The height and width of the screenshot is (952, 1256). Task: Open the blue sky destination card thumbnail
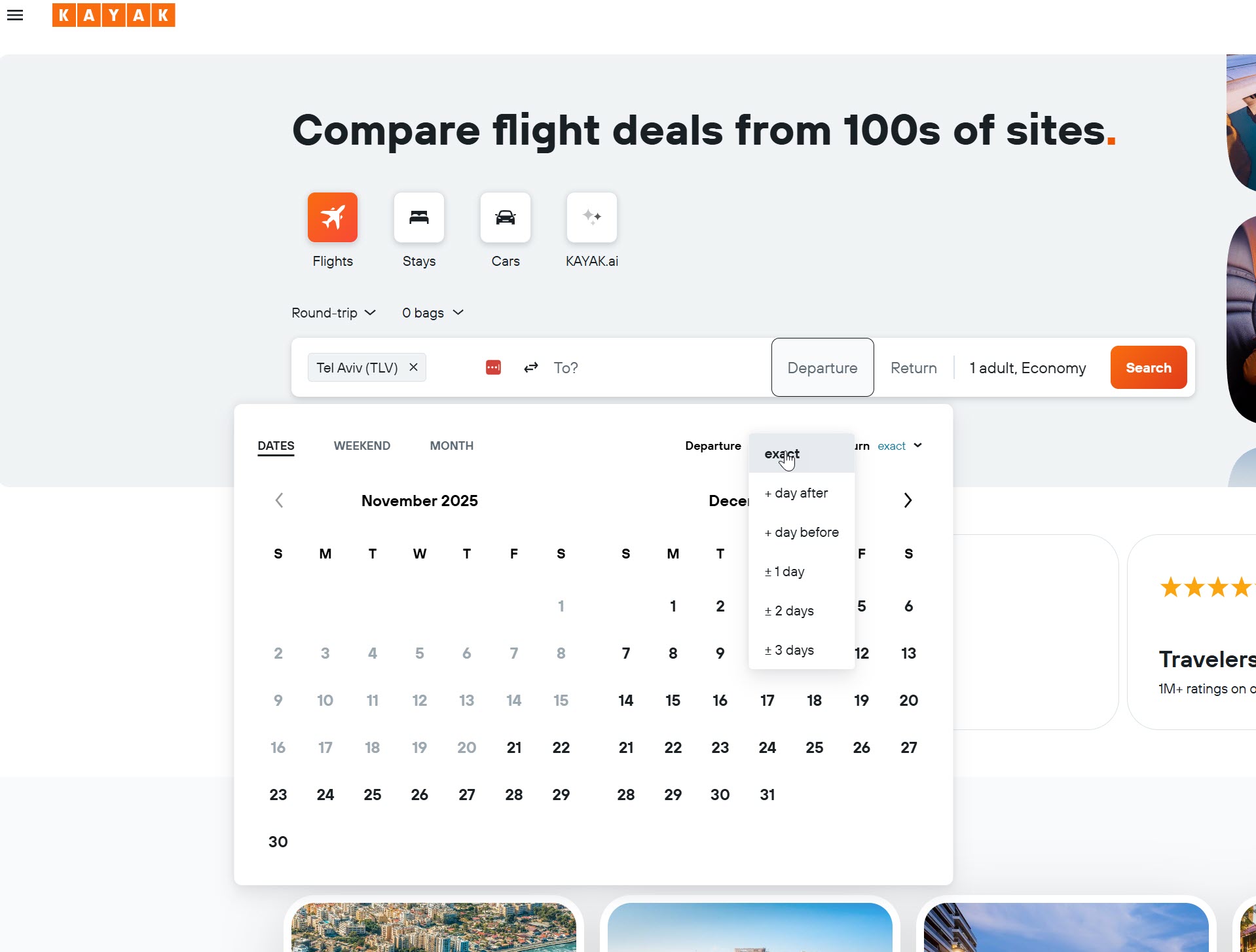[x=750, y=927]
